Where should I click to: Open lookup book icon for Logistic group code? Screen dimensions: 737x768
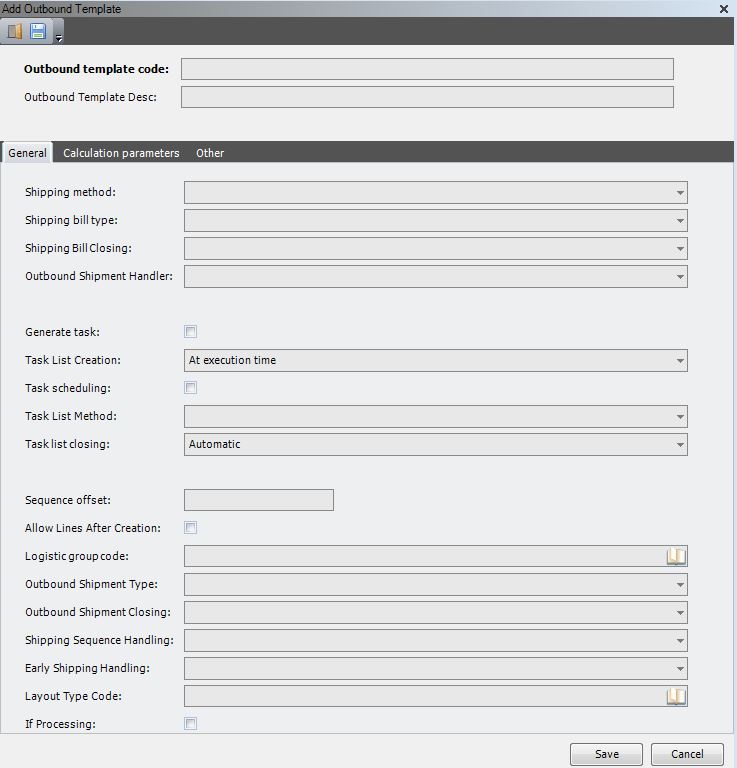click(x=676, y=556)
